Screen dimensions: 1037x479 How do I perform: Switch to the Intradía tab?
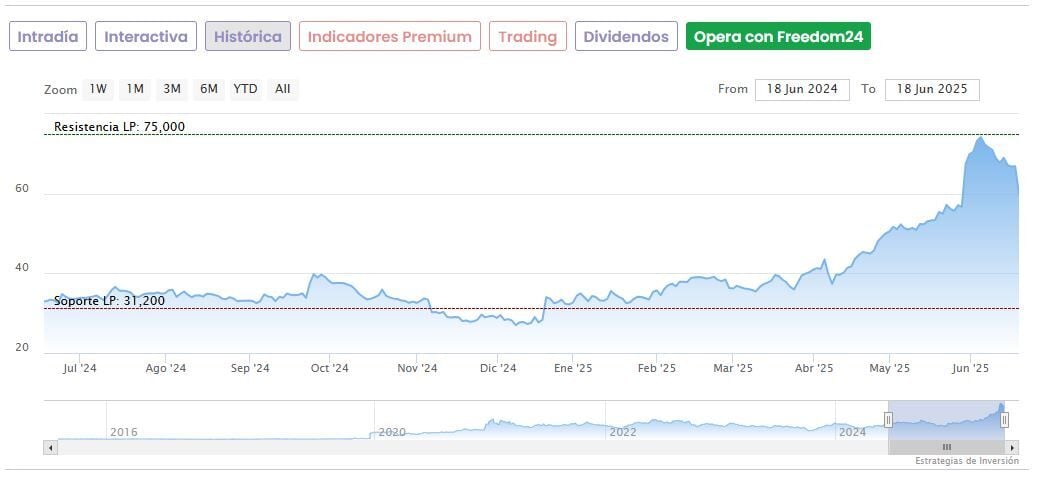[x=48, y=37]
